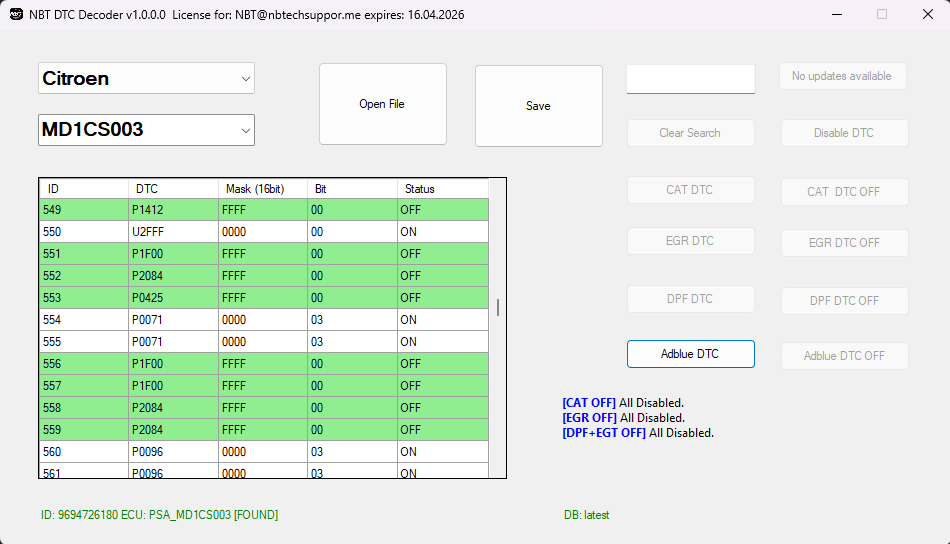
Task: Click the OFF status in row 549
Action: coord(443,210)
